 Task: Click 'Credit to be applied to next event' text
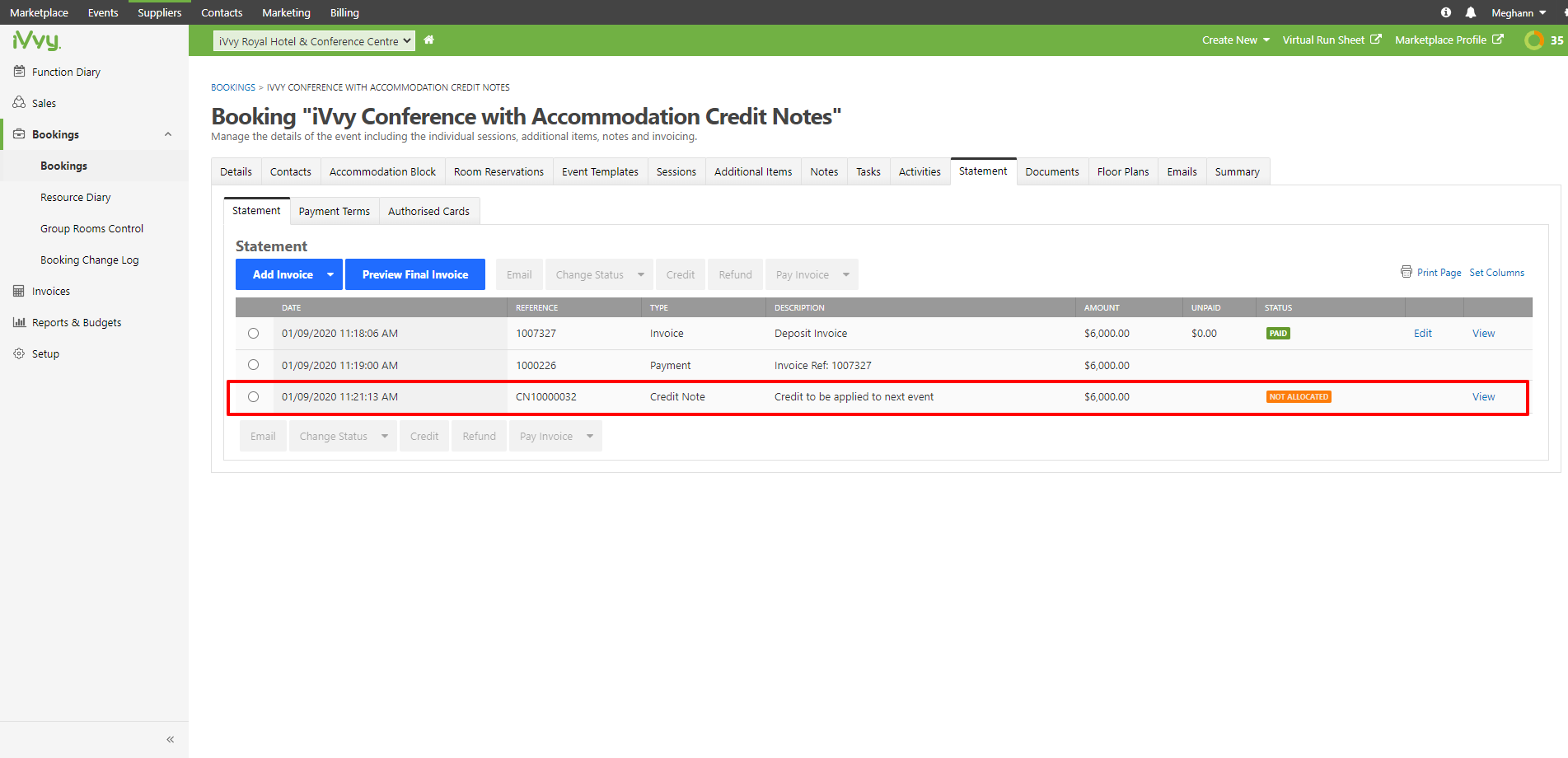[854, 396]
